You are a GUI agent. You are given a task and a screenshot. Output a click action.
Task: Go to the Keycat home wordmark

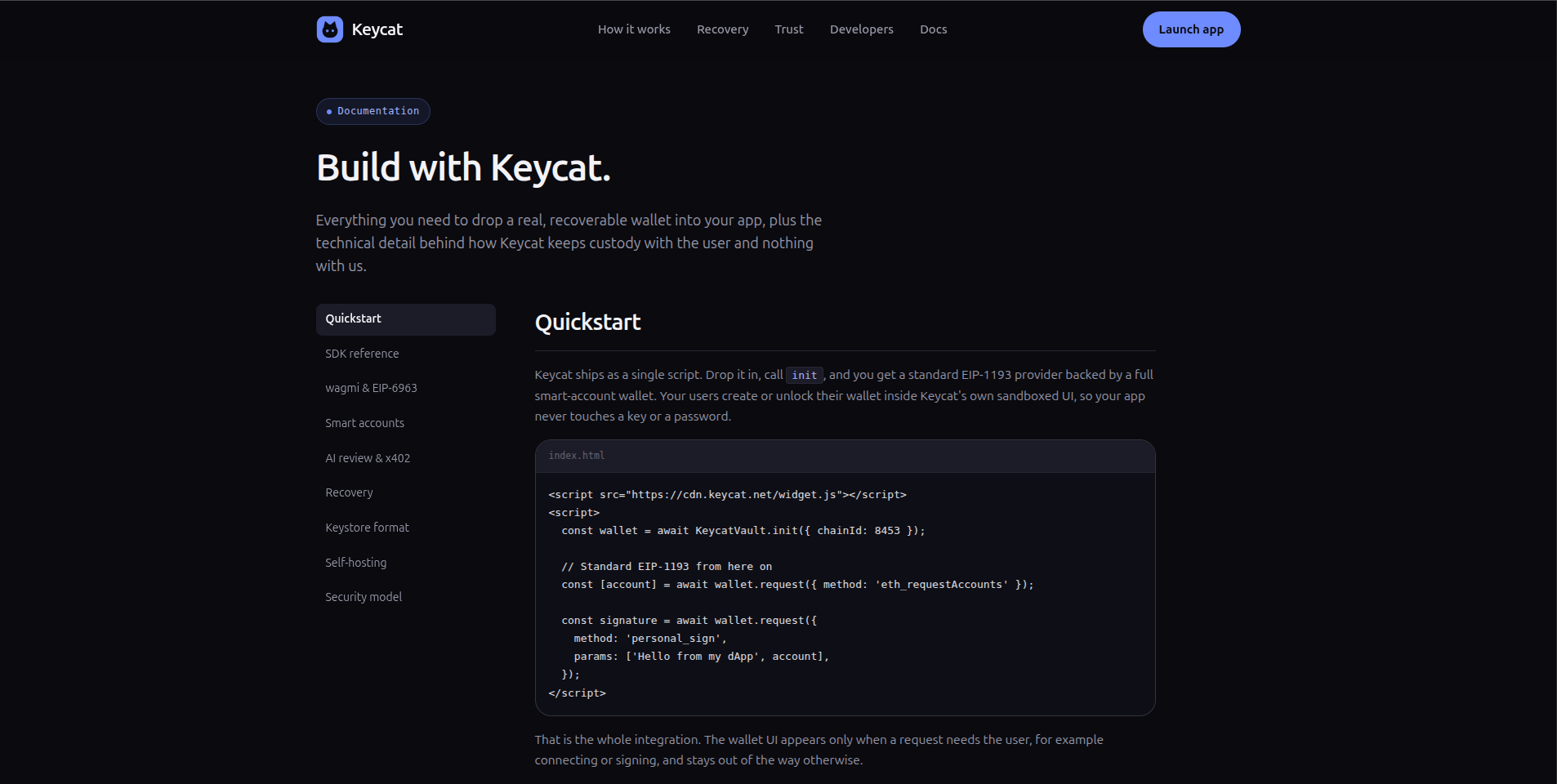pos(377,29)
